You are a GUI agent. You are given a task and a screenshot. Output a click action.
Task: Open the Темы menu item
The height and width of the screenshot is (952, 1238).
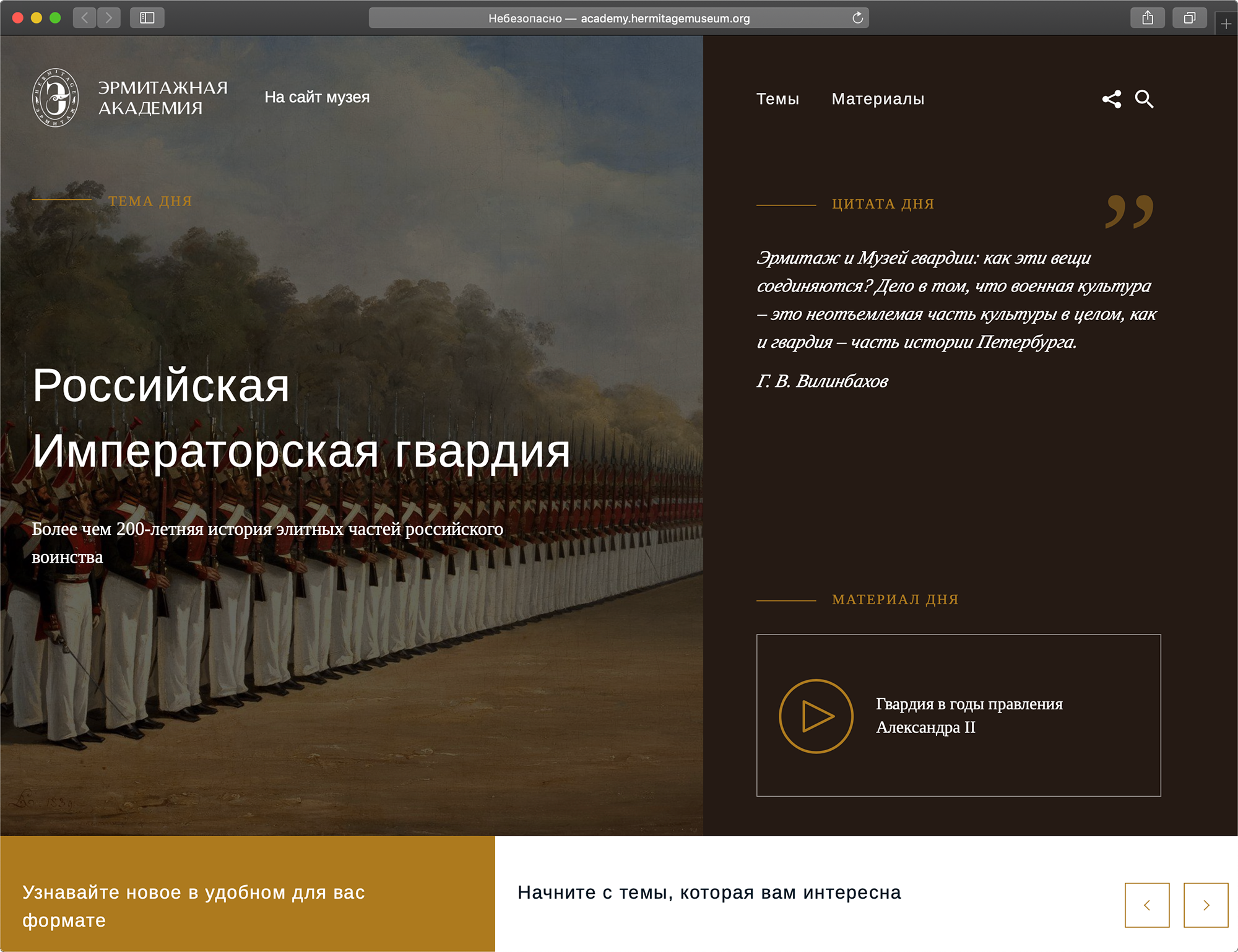pyautogui.click(x=777, y=99)
